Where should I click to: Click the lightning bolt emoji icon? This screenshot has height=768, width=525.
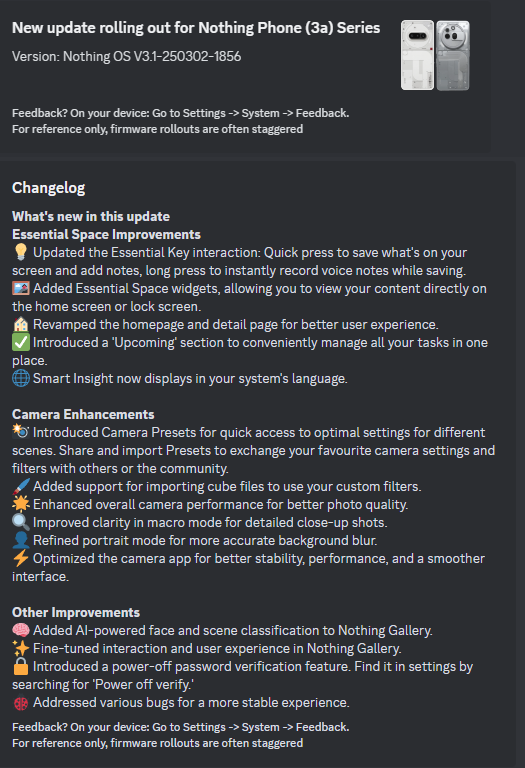click(x=21, y=558)
